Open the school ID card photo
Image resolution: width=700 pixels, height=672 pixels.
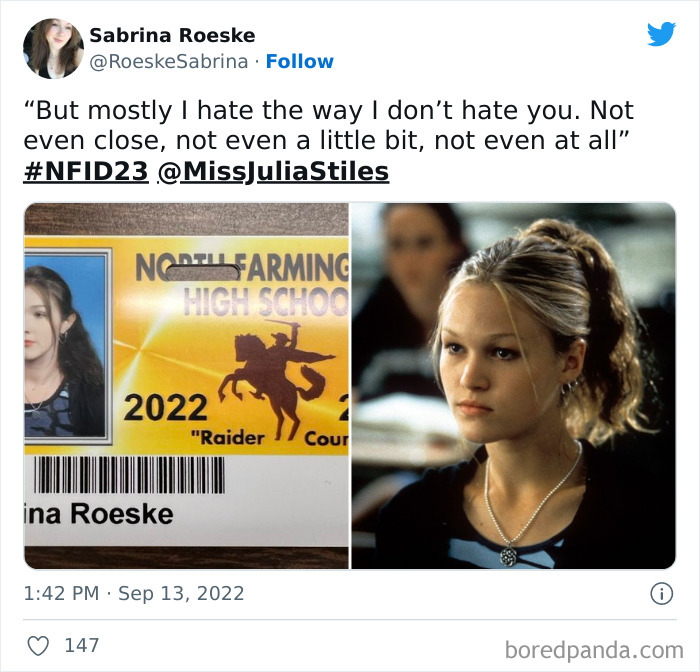click(187, 386)
